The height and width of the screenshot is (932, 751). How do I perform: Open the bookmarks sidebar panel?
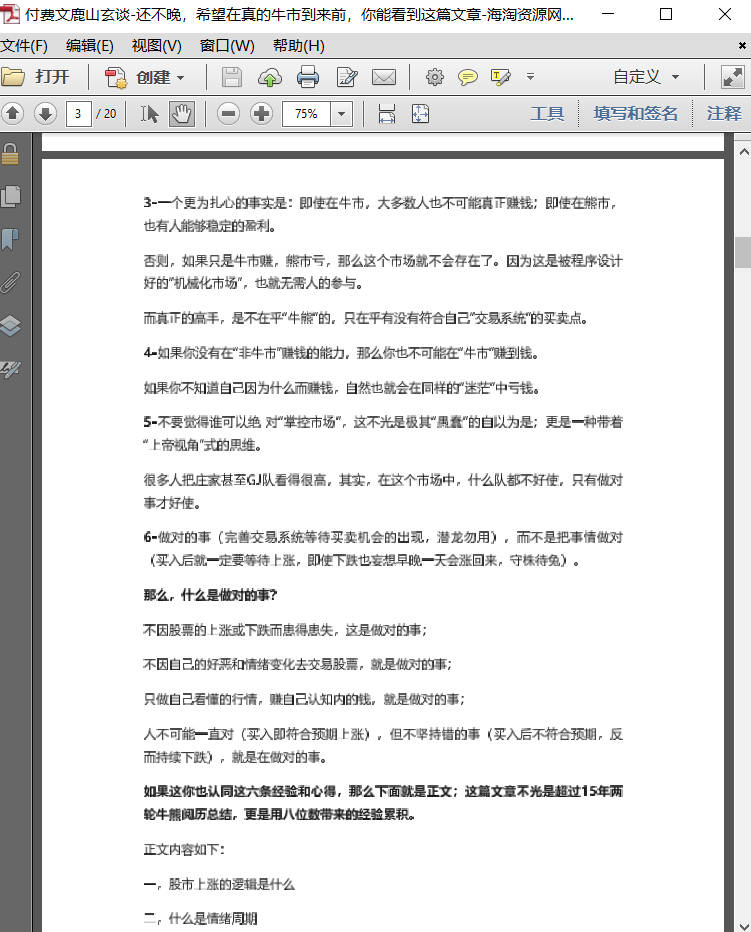pyautogui.click(x=10, y=239)
